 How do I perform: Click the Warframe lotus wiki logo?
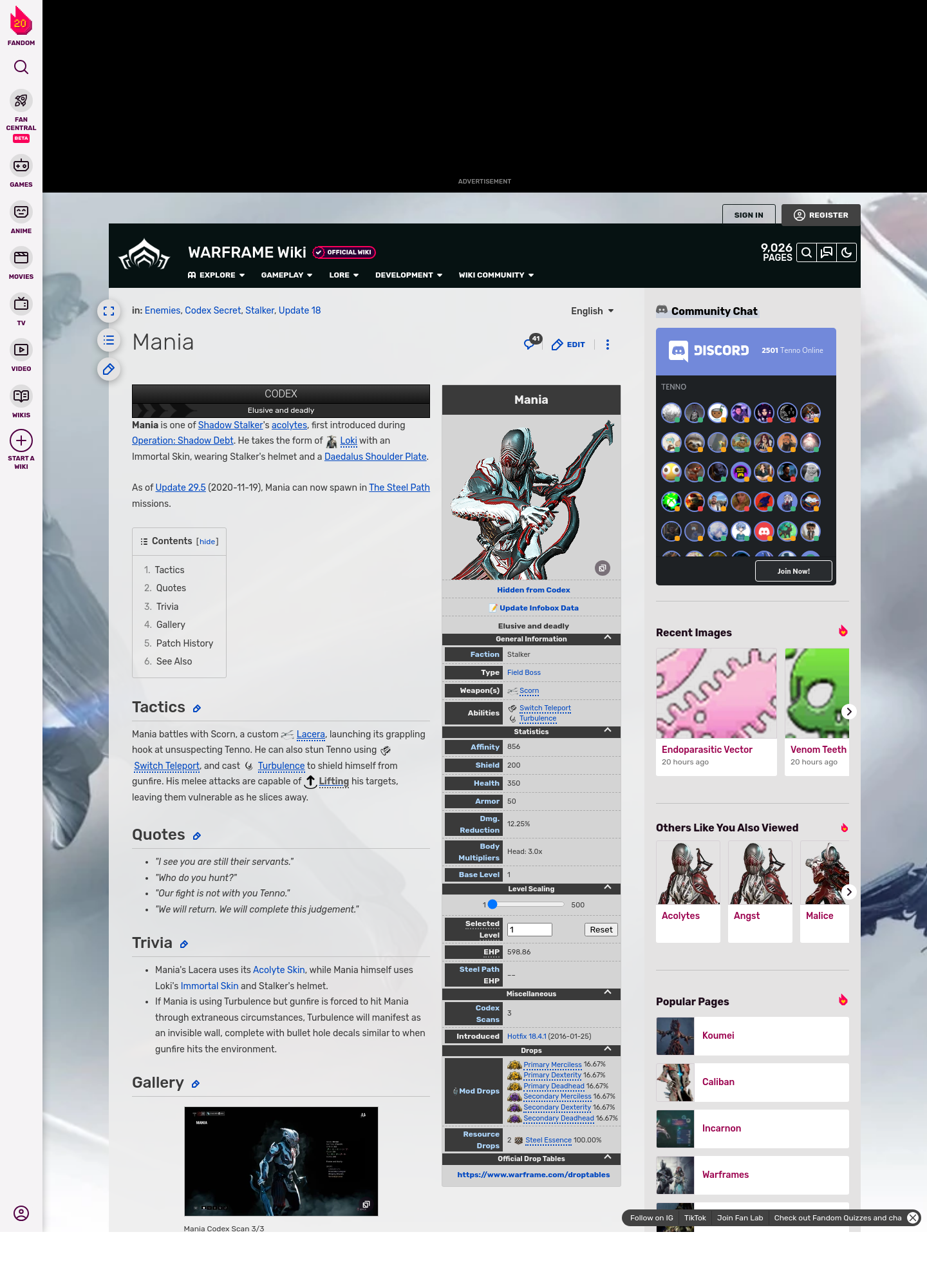[x=144, y=255]
